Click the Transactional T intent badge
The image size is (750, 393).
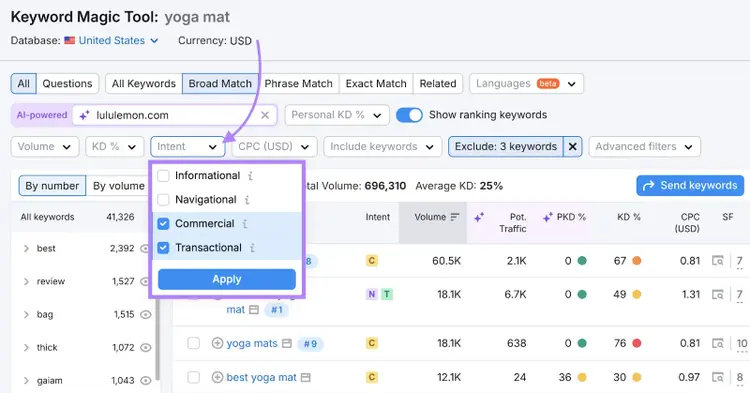(386, 295)
